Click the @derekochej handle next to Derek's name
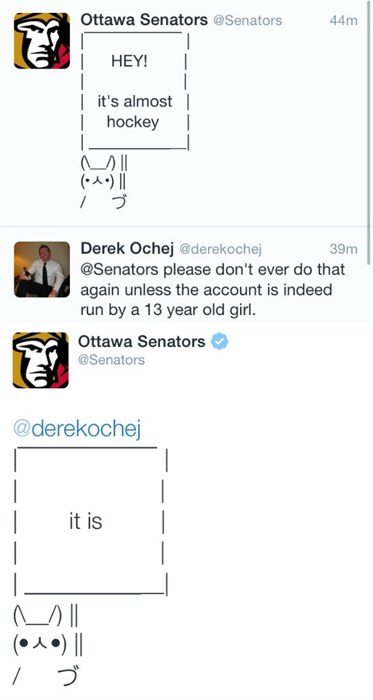373x700 pixels. tap(220, 250)
